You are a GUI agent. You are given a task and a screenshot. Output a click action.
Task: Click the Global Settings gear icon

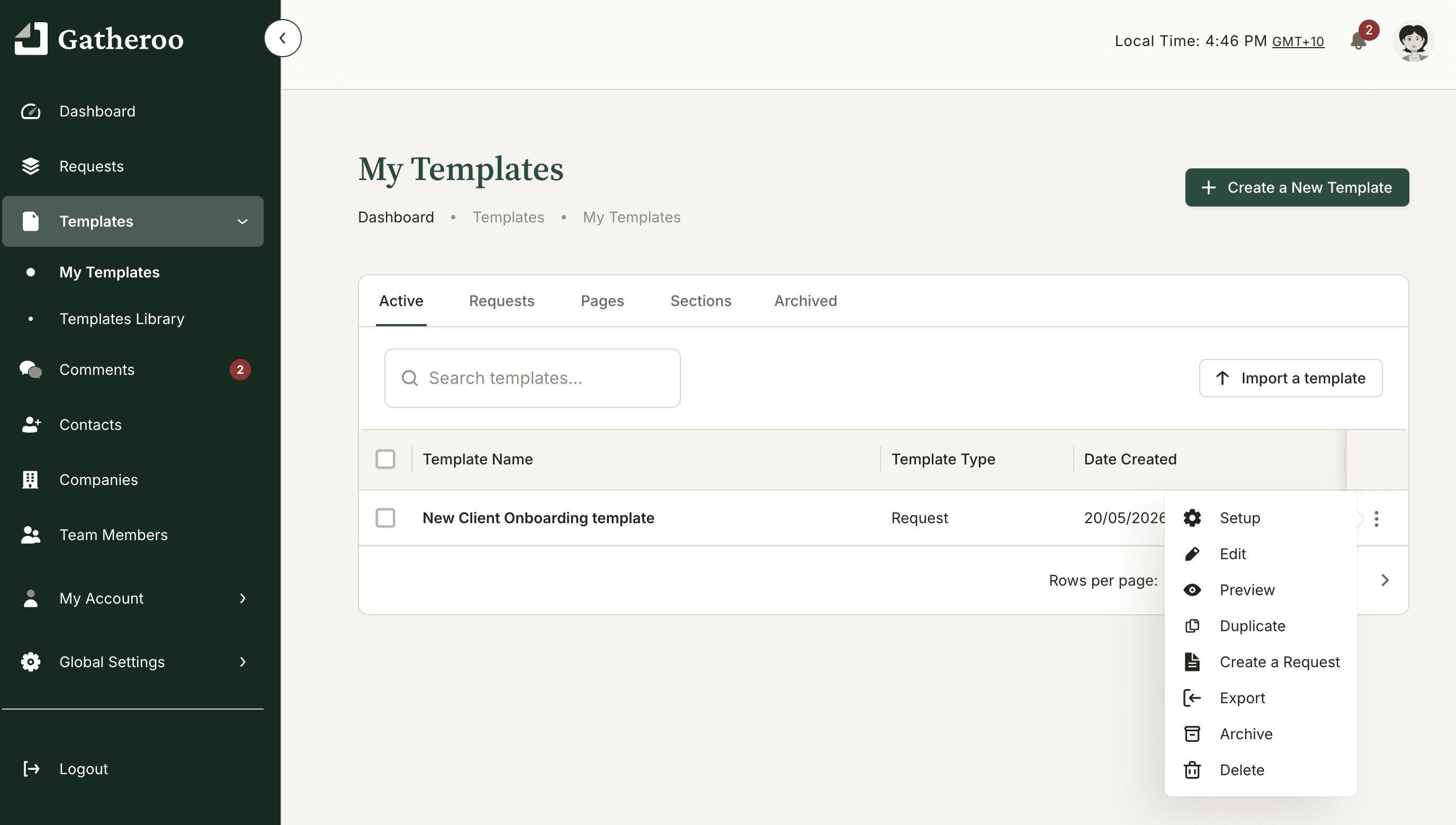[x=31, y=661]
